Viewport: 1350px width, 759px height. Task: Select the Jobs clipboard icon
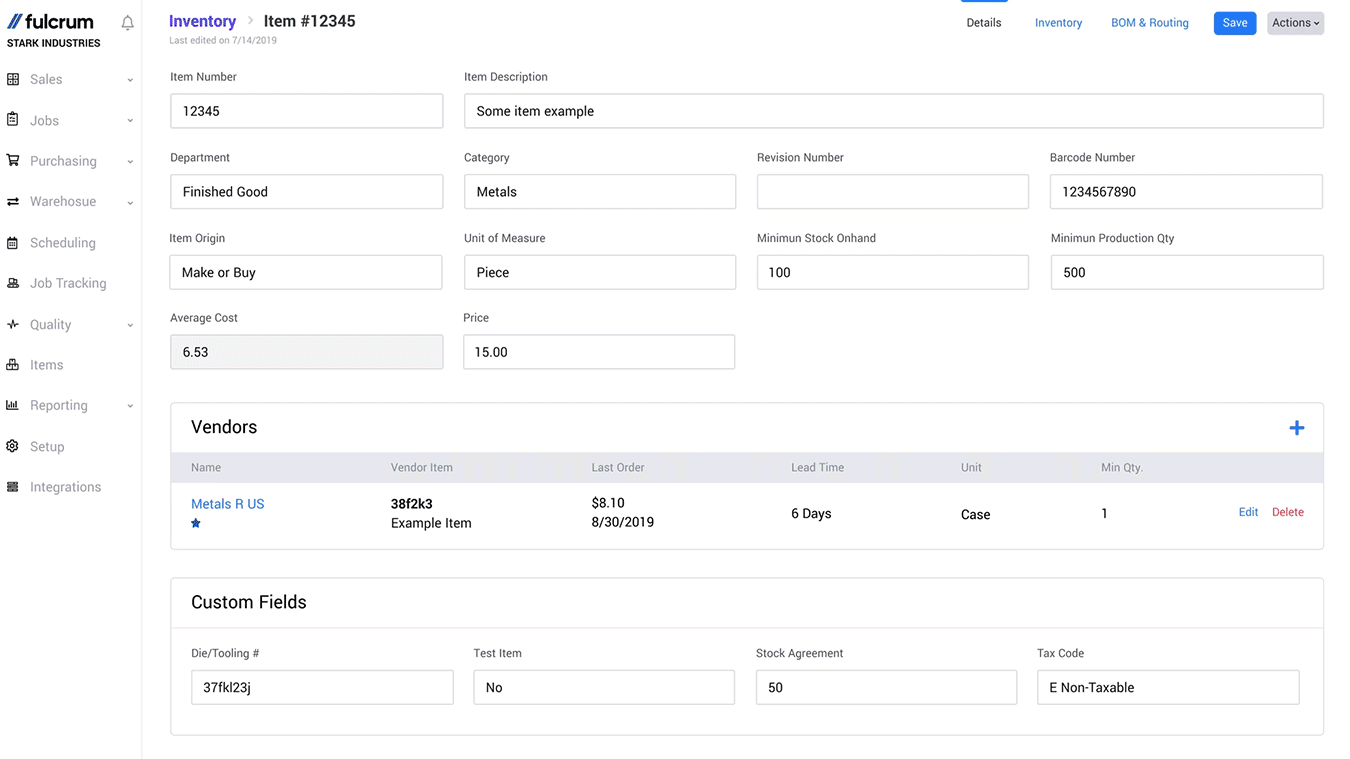[x=14, y=120]
